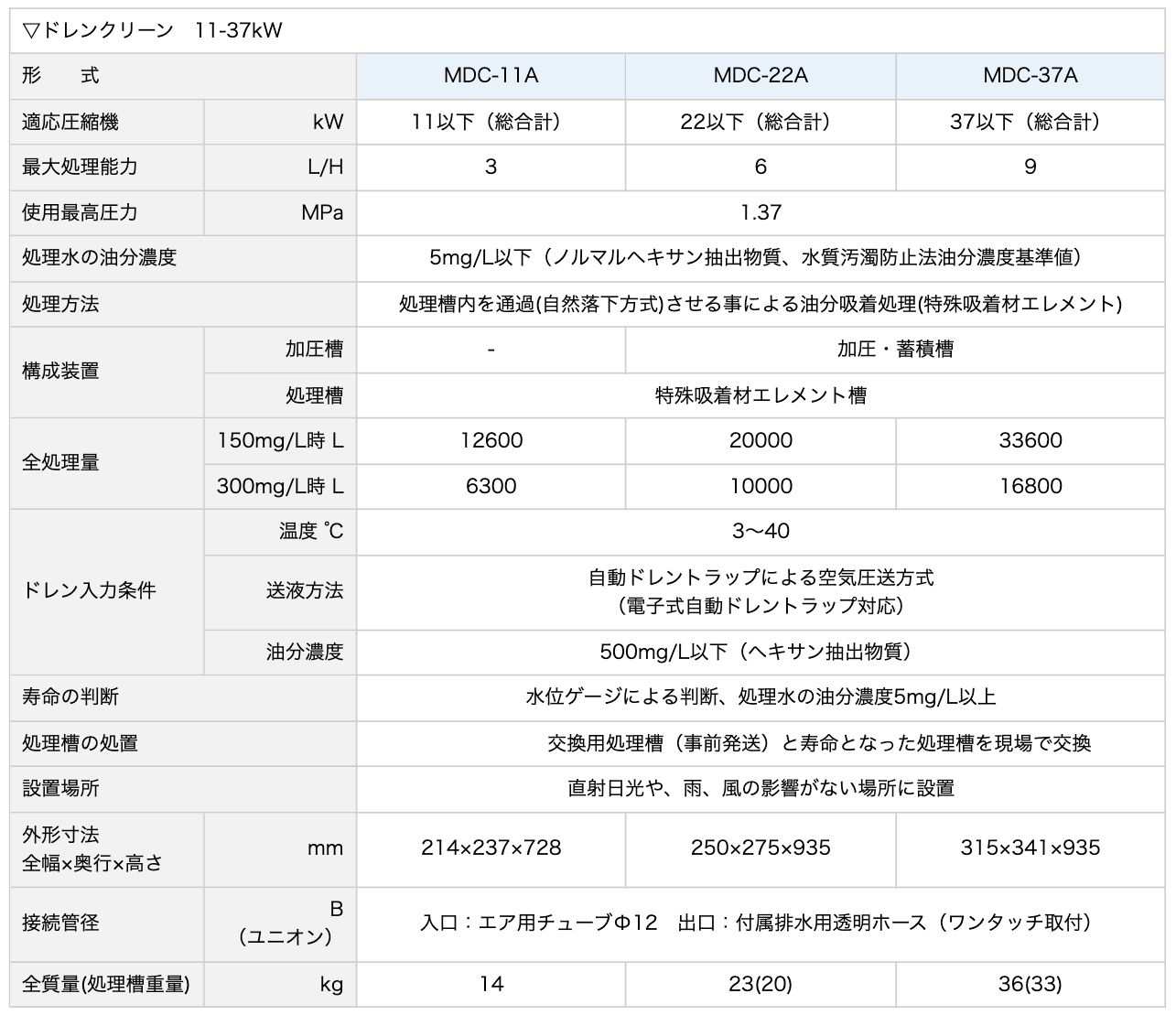Collapse the ドレンクリーン 11-37kW section triangle
Image resolution: width=1176 pixels, height=1015 pixels.
click(32, 28)
